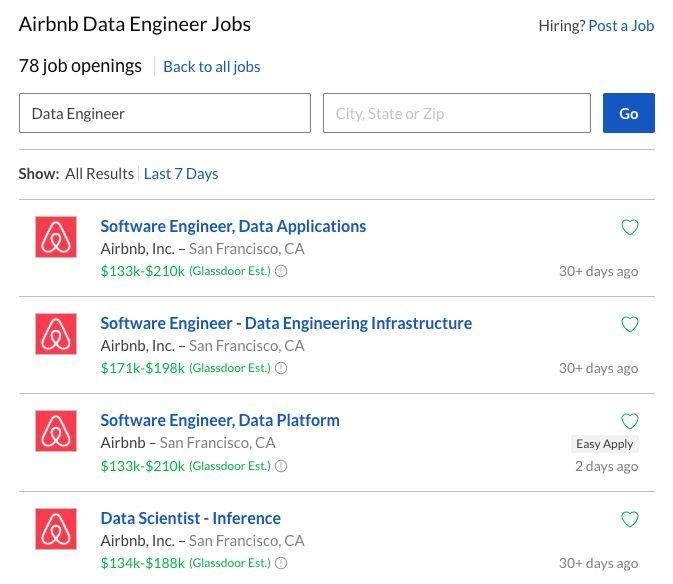The height and width of the screenshot is (584, 673).
Task: Save the Software Engineer, Data Platform job
Action: tap(630, 421)
